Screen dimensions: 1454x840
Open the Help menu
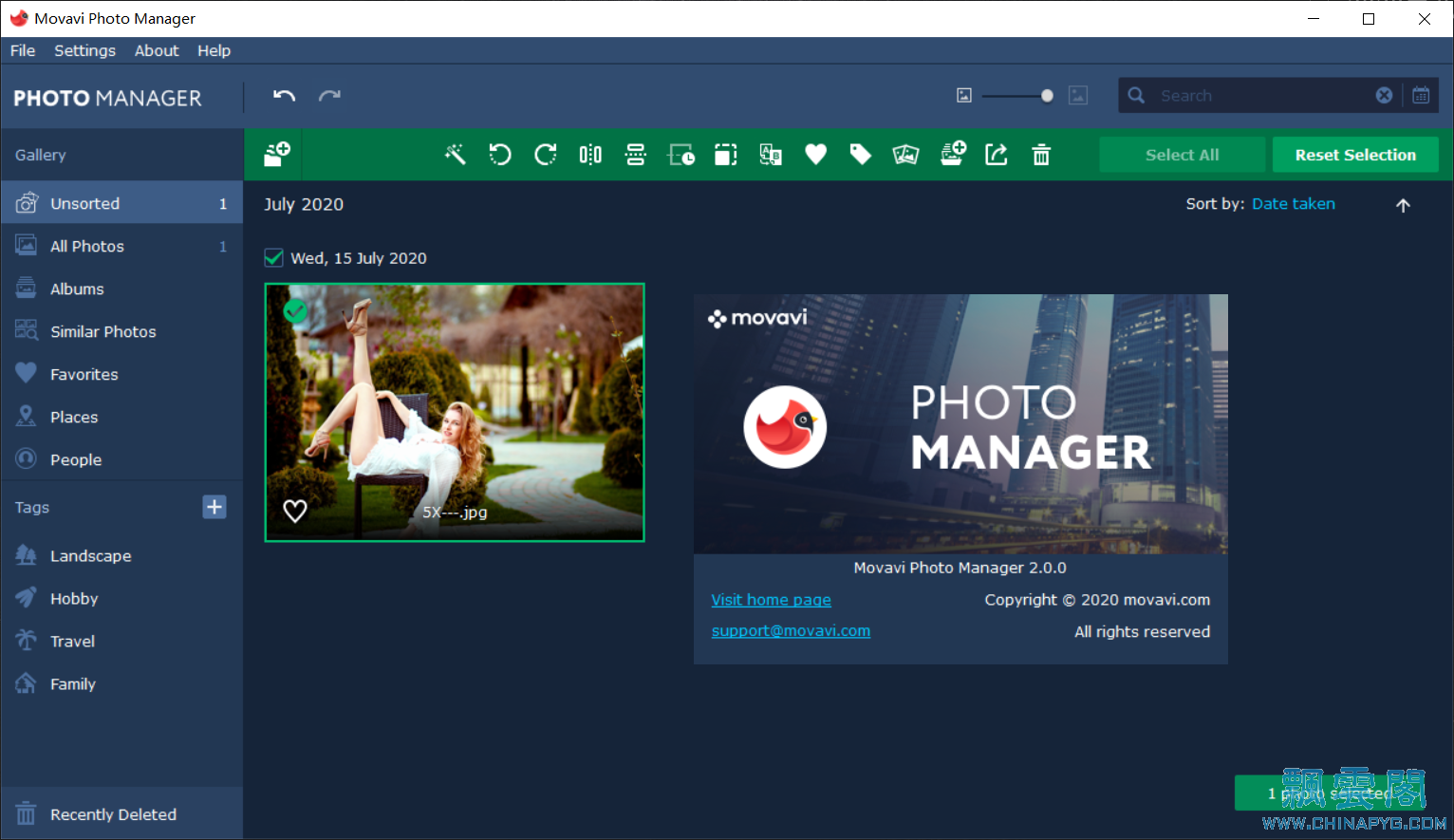coord(214,50)
